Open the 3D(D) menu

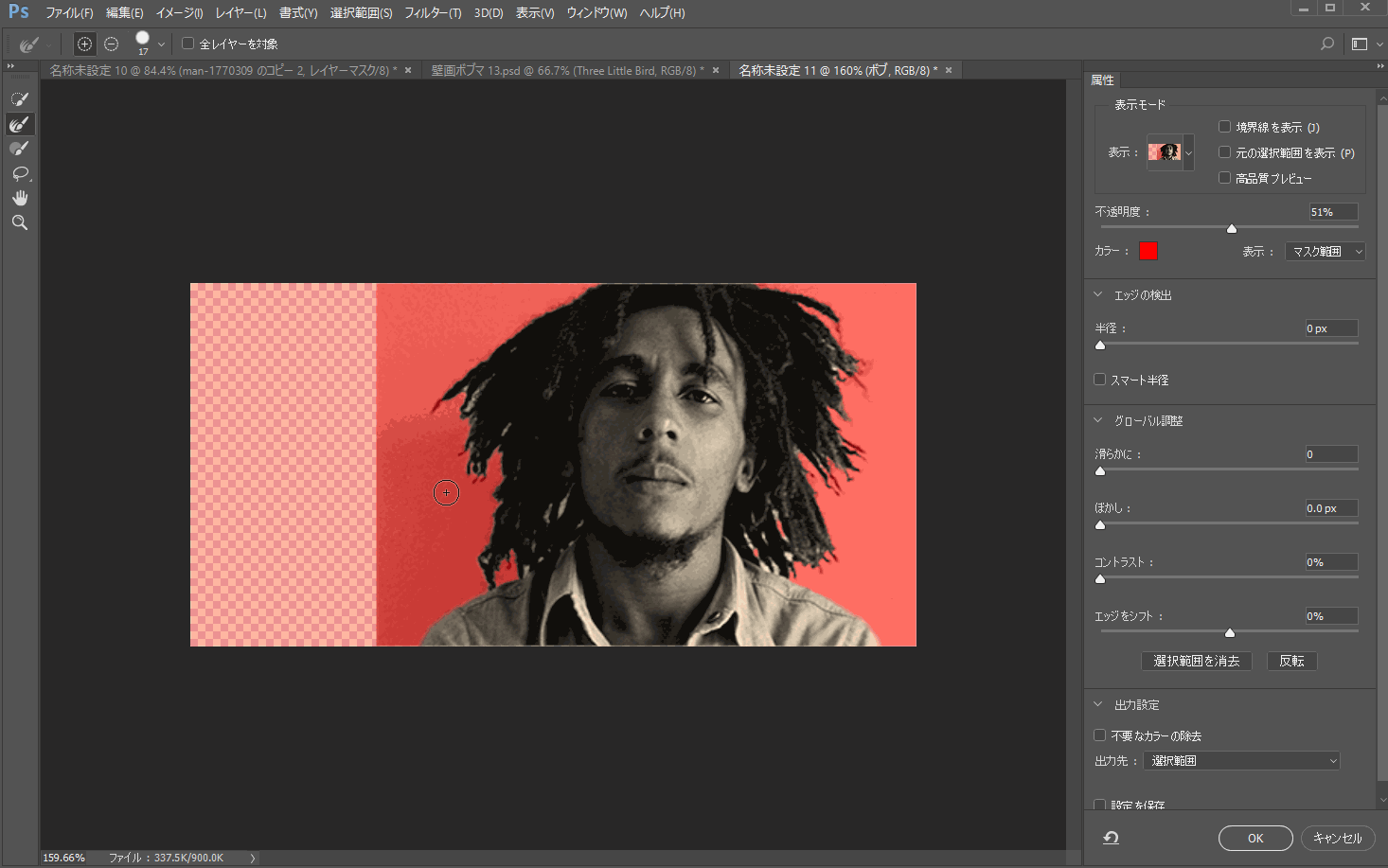click(x=489, y=13)
